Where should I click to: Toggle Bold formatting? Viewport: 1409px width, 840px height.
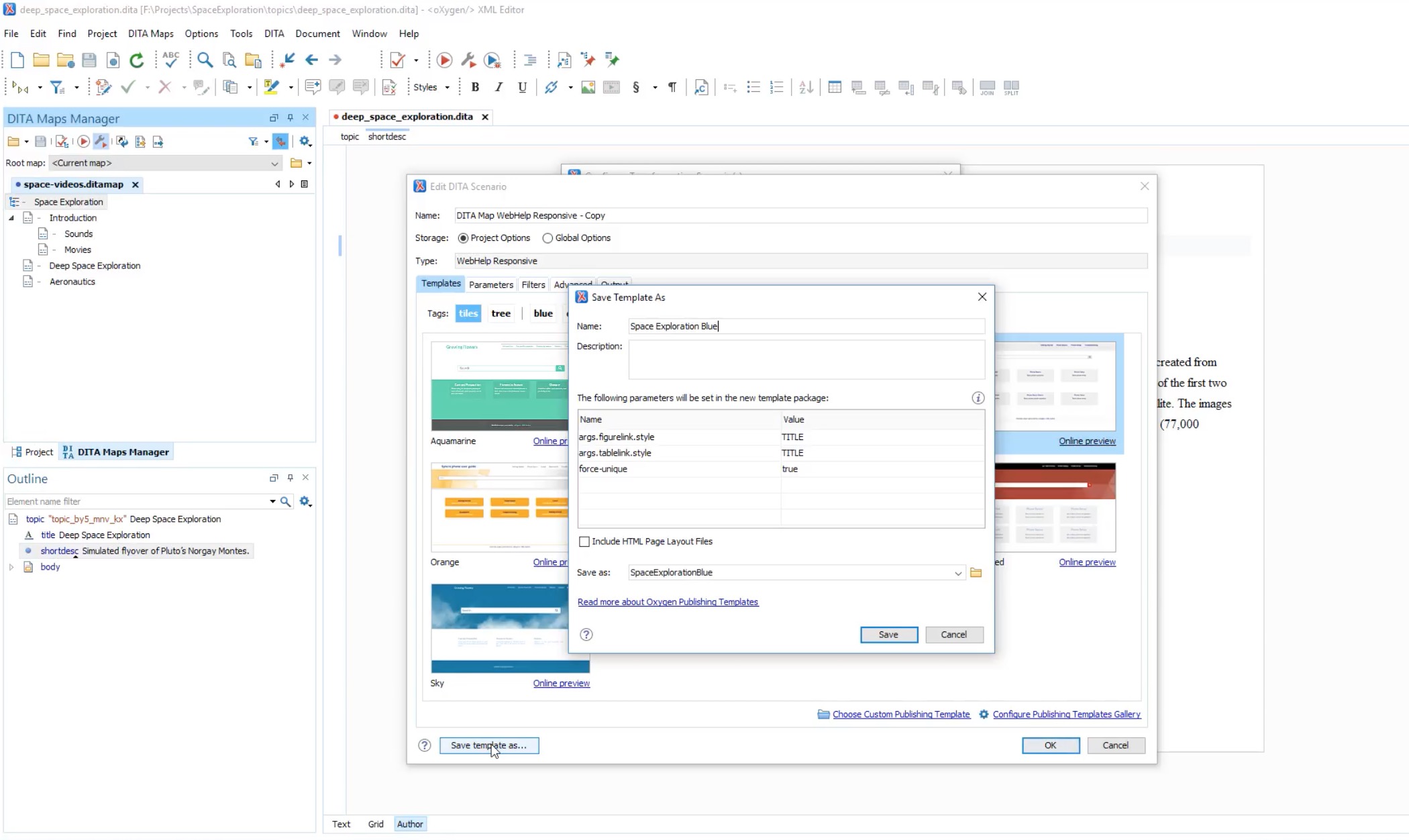coord(475,87)
